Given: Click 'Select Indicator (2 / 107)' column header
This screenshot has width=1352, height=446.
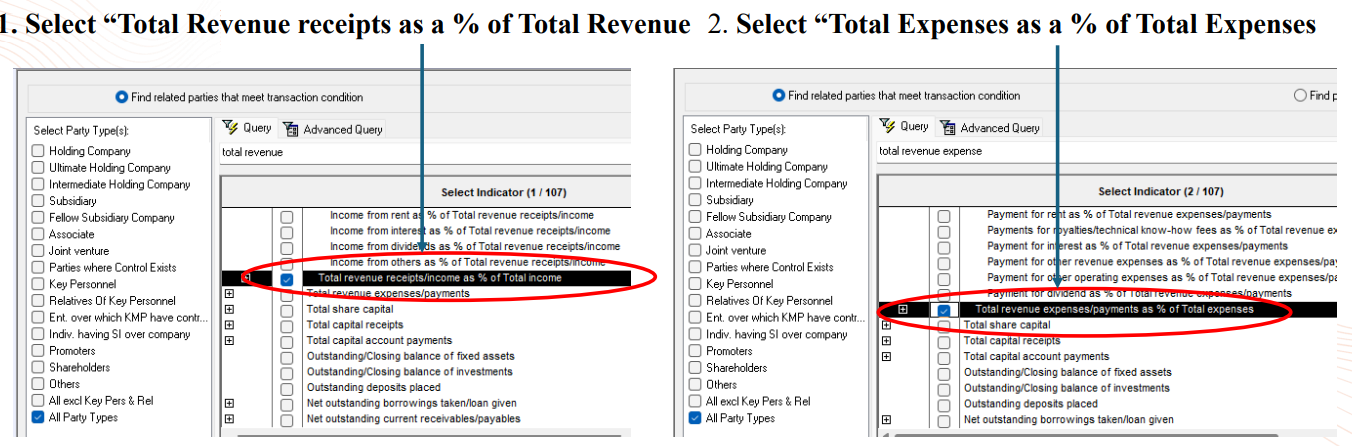Looking at the screenshot, I should 1160,191.
